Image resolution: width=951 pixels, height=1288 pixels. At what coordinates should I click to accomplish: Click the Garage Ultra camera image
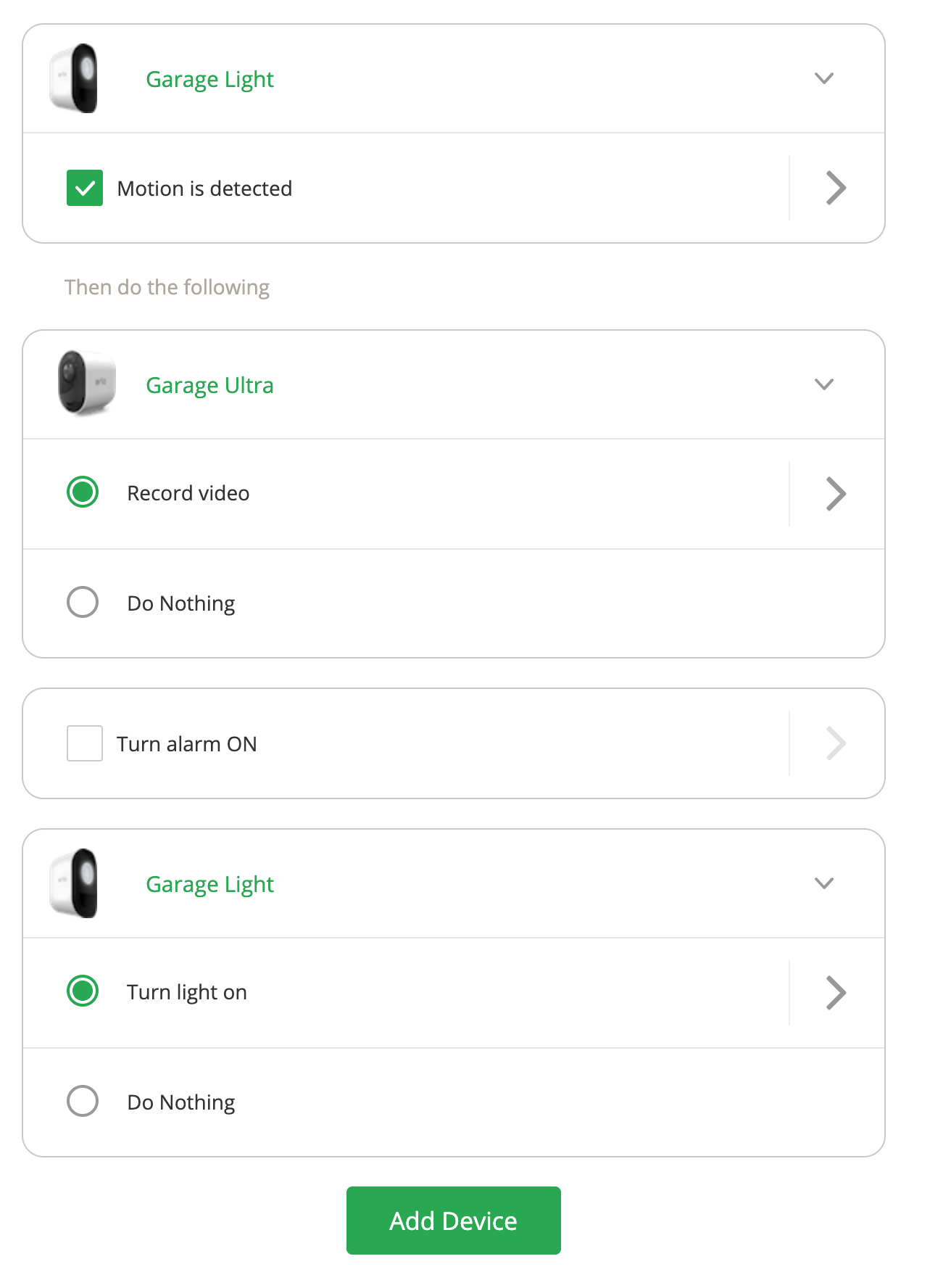pos(86,384)
